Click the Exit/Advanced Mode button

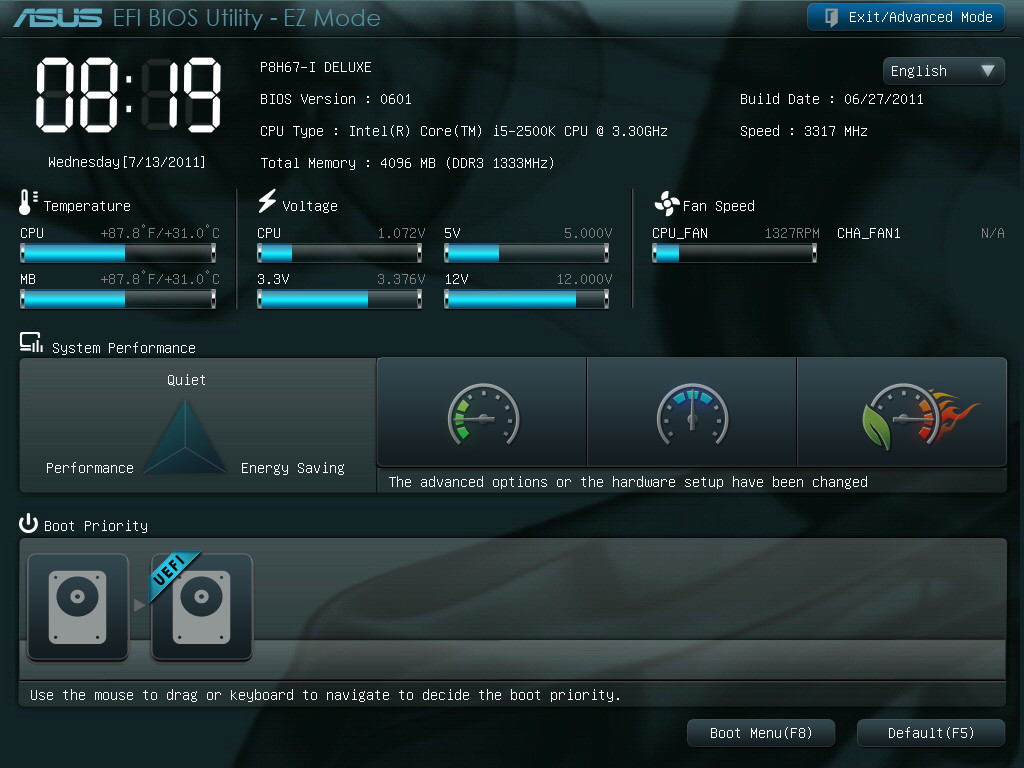click(906, 17)
